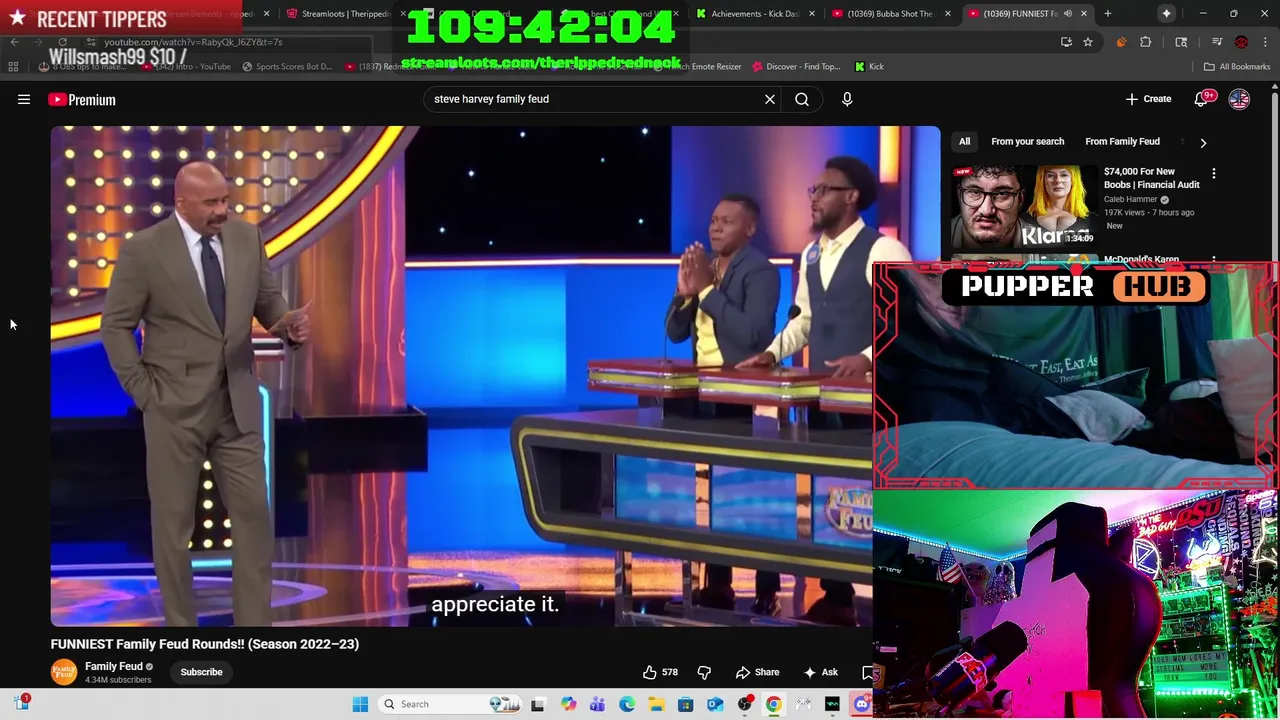Open Chrome three-dot menu
The width and height of the screenshot is (1280, 720).
[1266, 42]
